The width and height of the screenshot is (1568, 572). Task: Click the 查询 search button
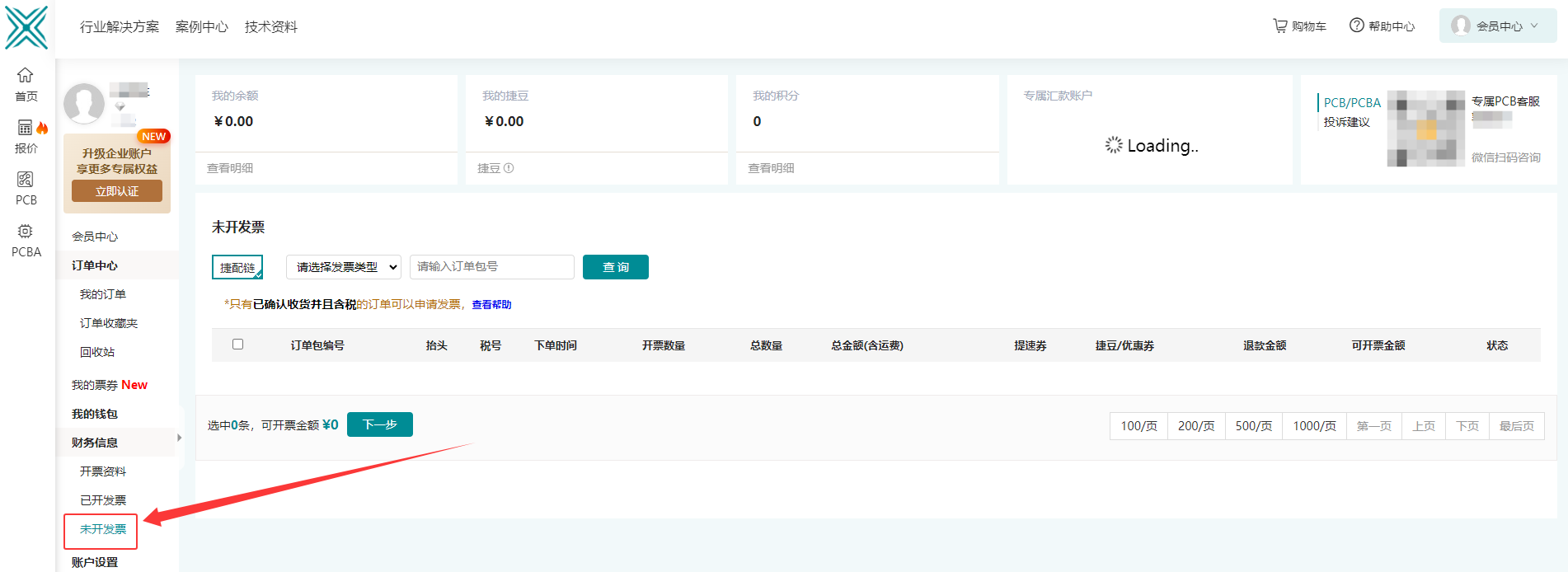pyautogui.click(x=615, y=267)
